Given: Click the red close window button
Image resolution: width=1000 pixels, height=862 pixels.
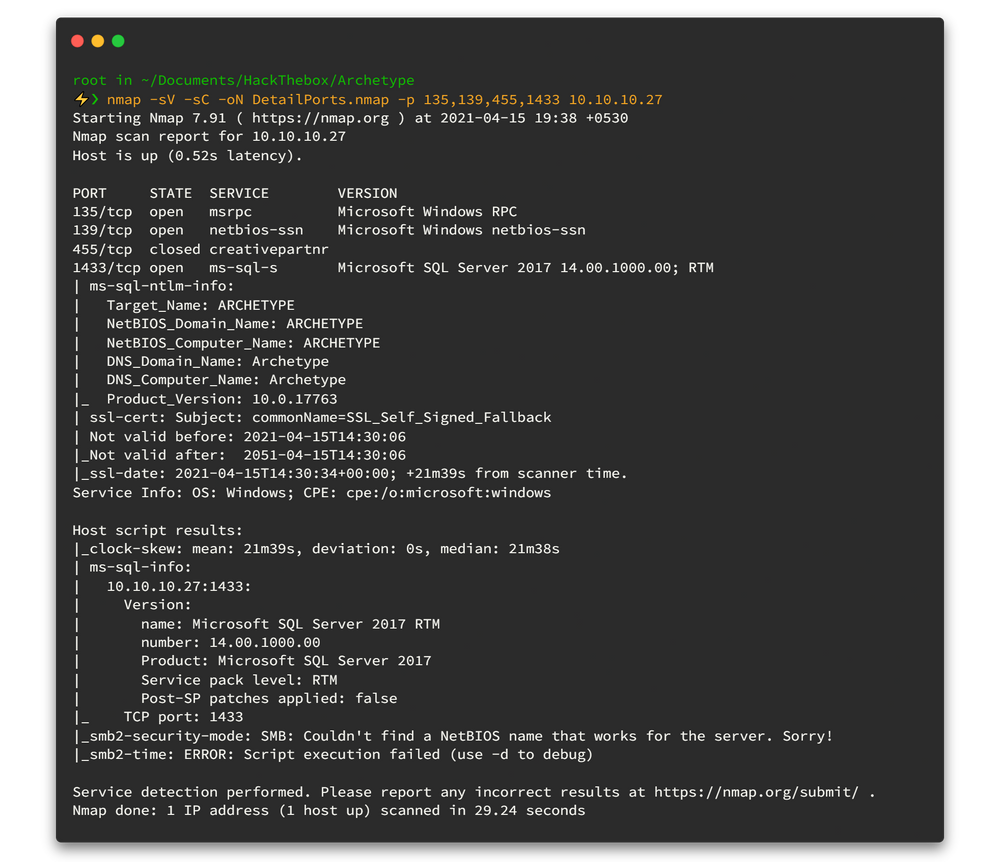Looking at the screenshot, I should pos(78,41).
